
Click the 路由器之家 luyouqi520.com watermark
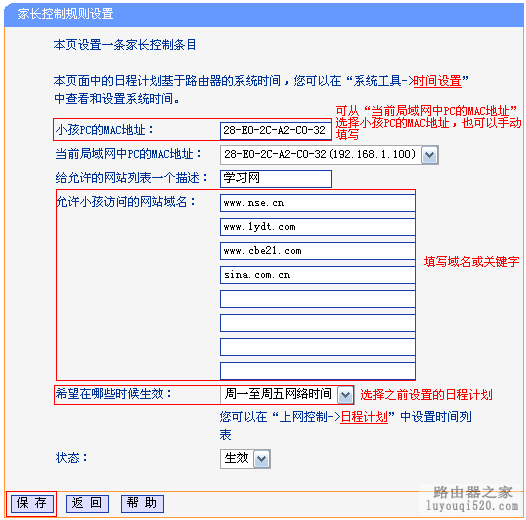click(472, 499)
